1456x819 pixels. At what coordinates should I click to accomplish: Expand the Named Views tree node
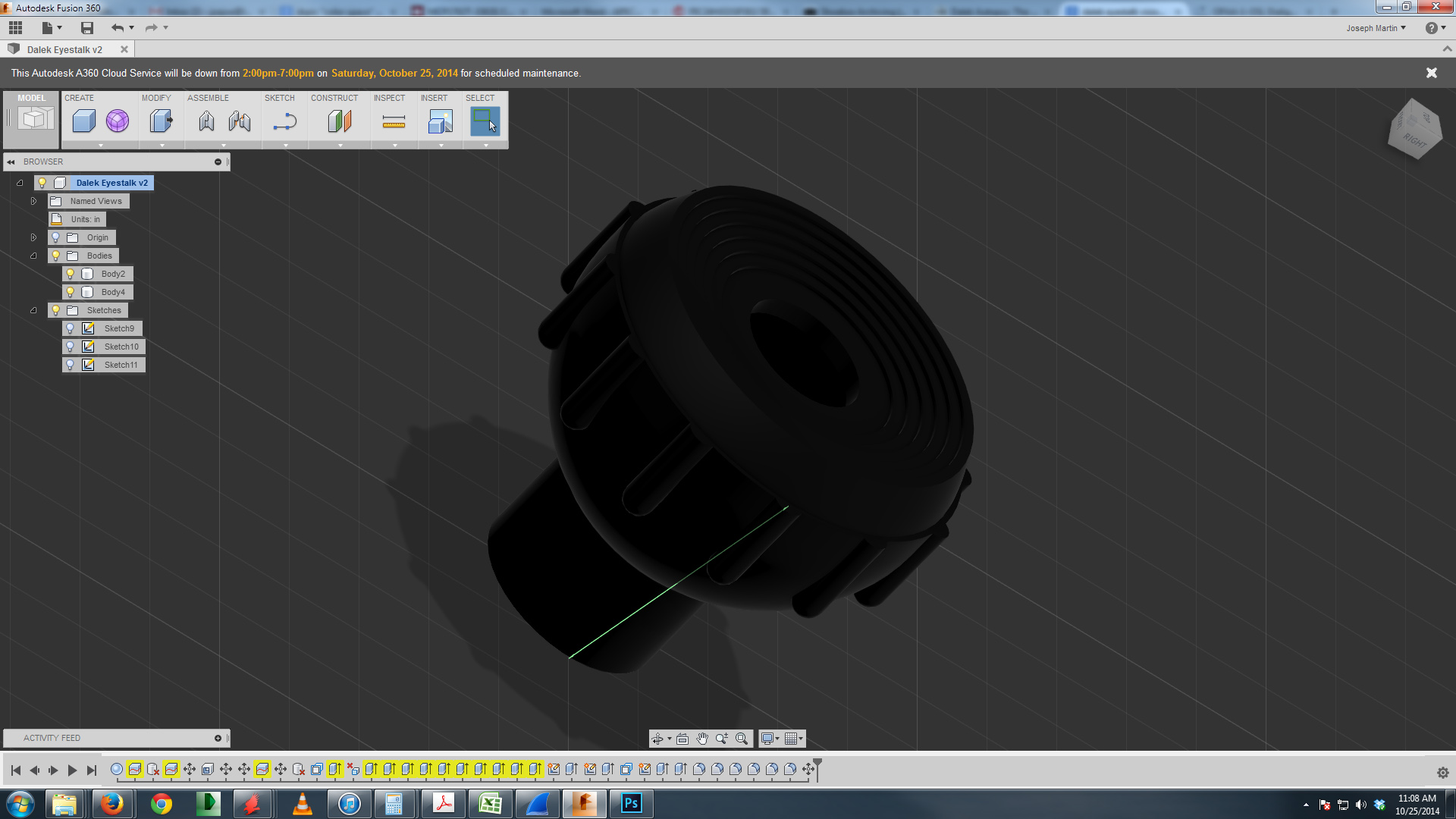pos(33,201)
